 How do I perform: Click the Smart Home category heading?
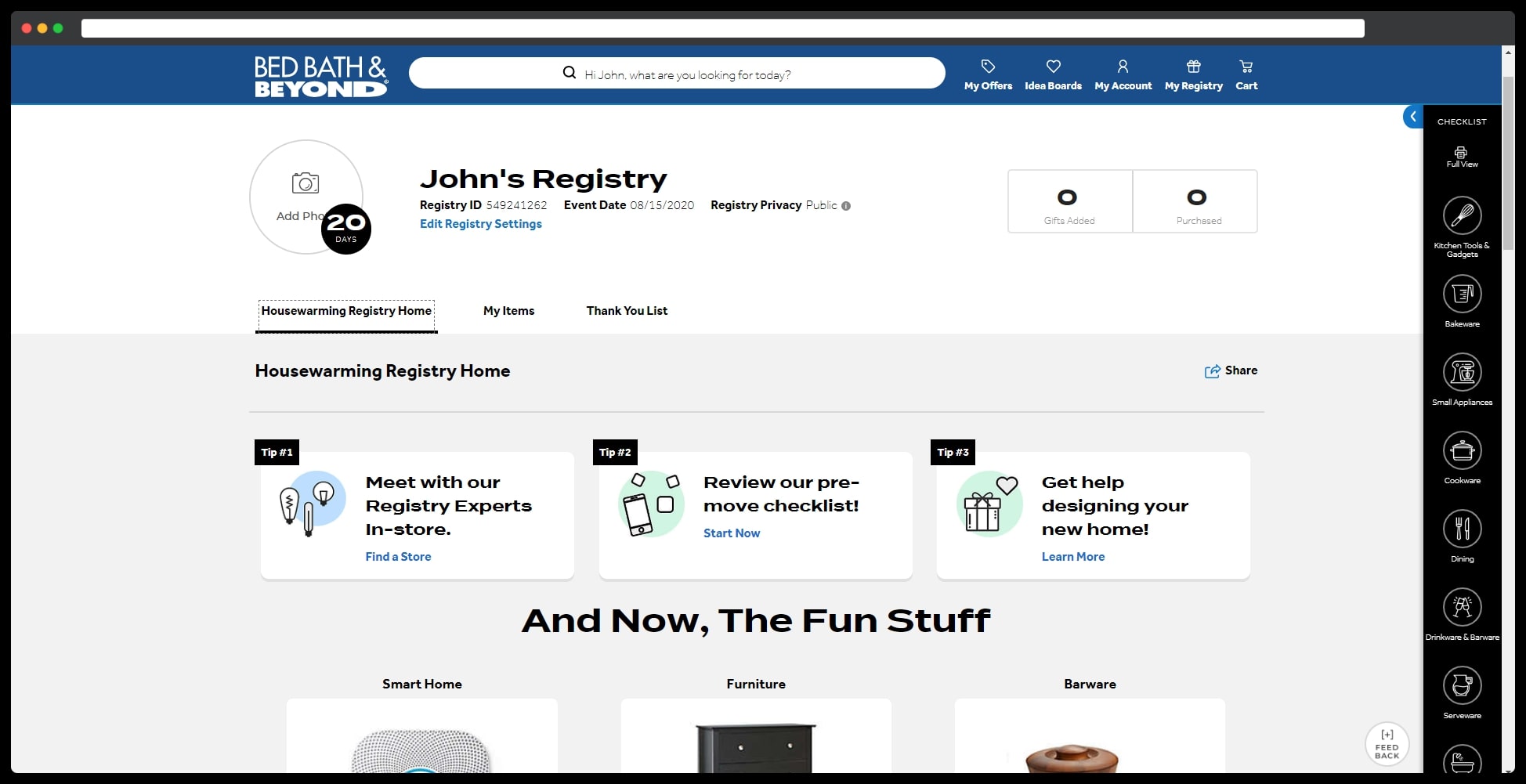(x=421, y=684)
